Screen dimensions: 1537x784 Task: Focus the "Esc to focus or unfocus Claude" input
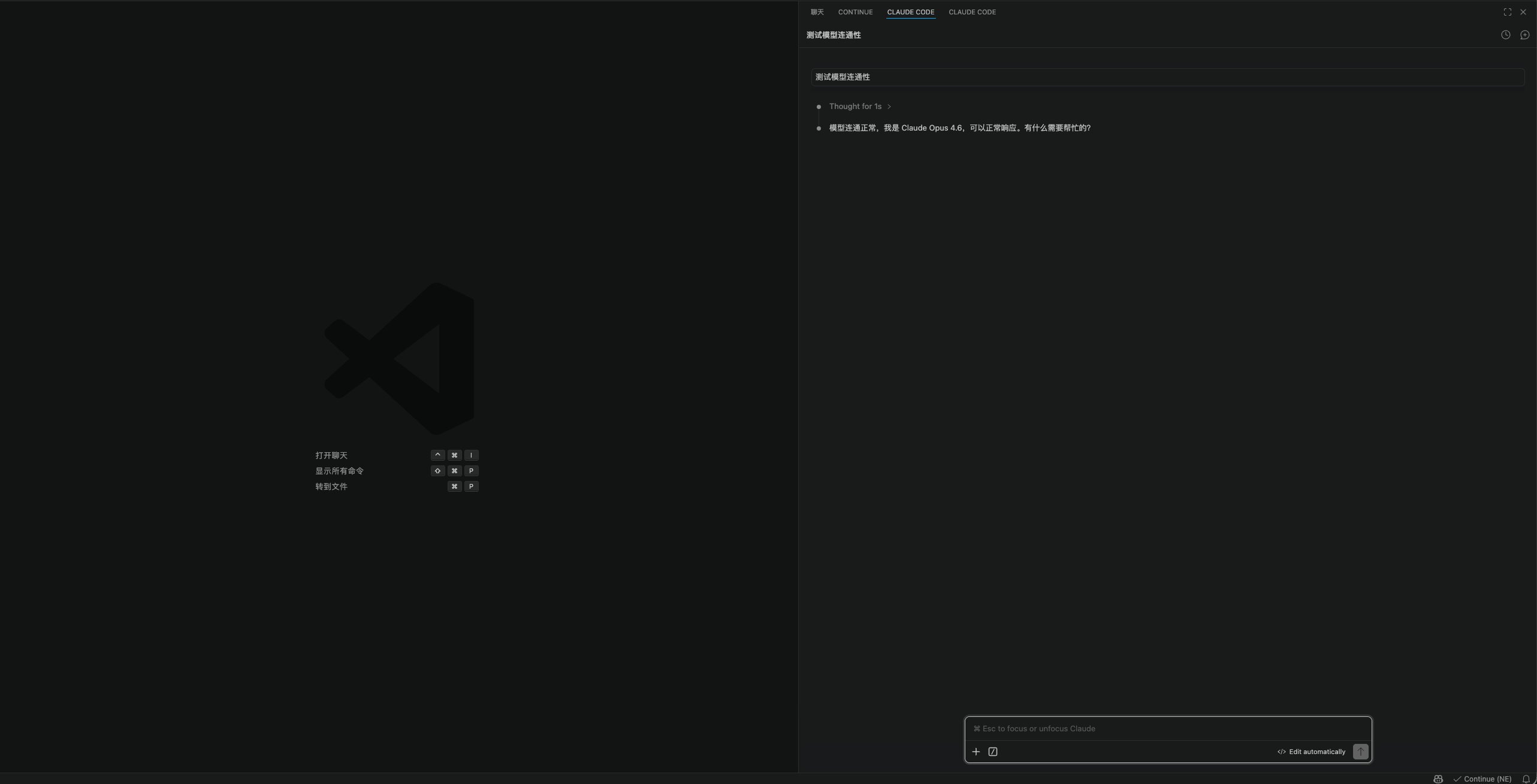(1168, 729)
